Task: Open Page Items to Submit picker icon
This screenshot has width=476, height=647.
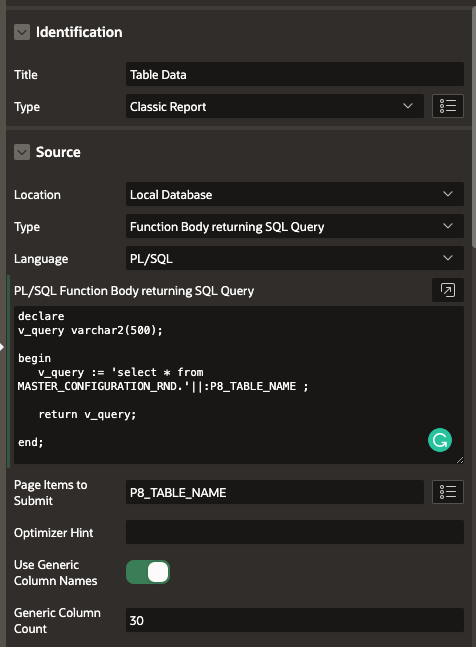Action: click(x=448, y=492)
